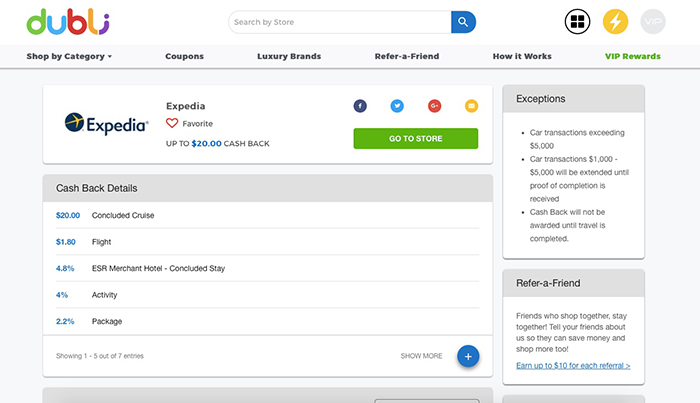
Task: Click the blue plus Show More button
Action: (x=468, y=356)
